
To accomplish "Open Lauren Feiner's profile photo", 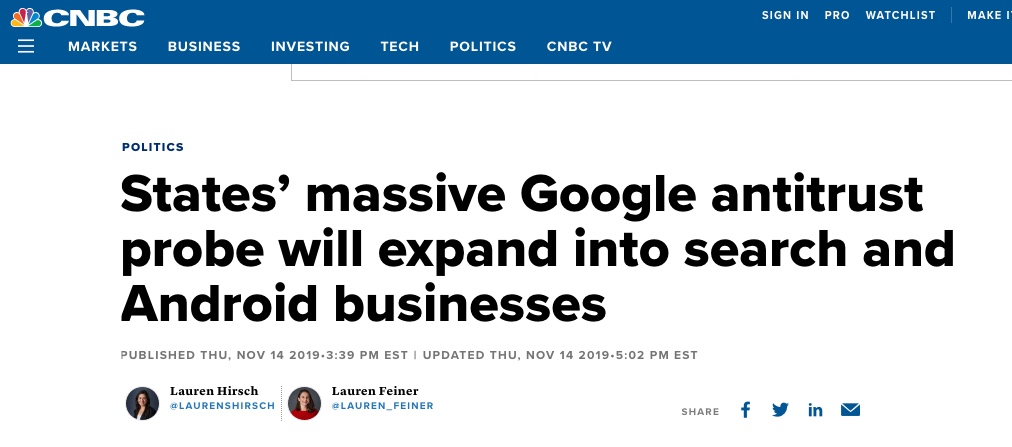I will [x=304, y=403].
